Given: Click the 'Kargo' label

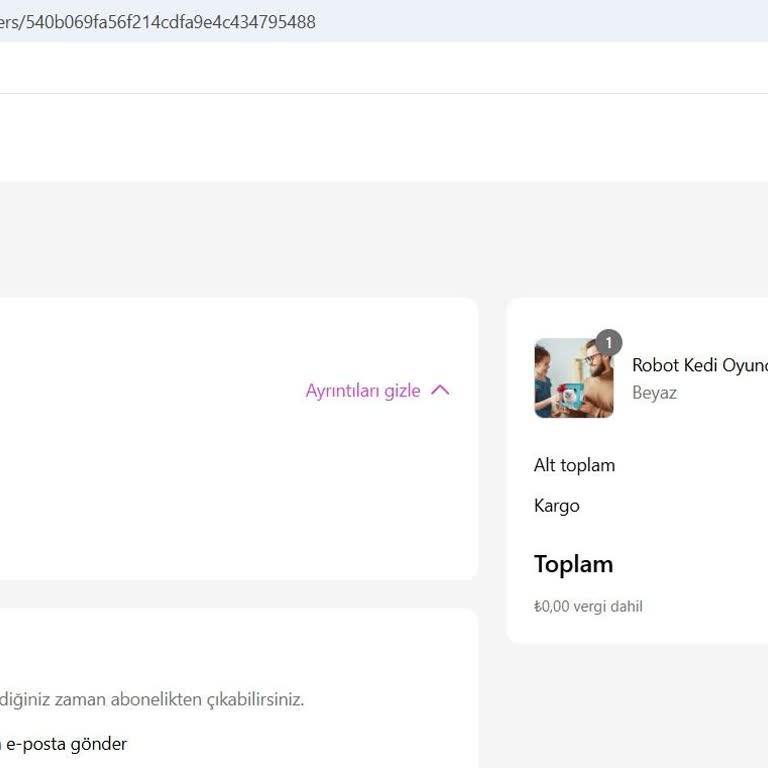Looking at the screenshot, I should tap(556, 505).
